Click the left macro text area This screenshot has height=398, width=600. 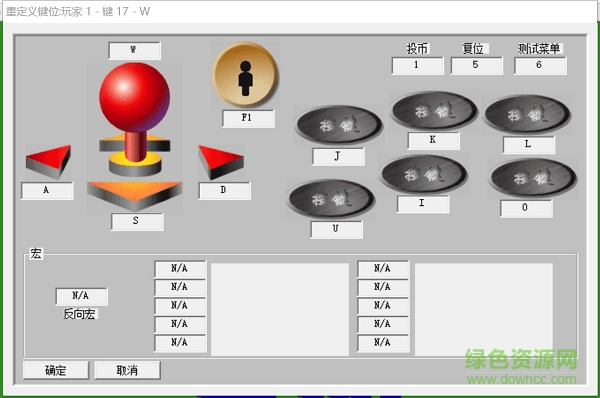(x=280, y=309)
